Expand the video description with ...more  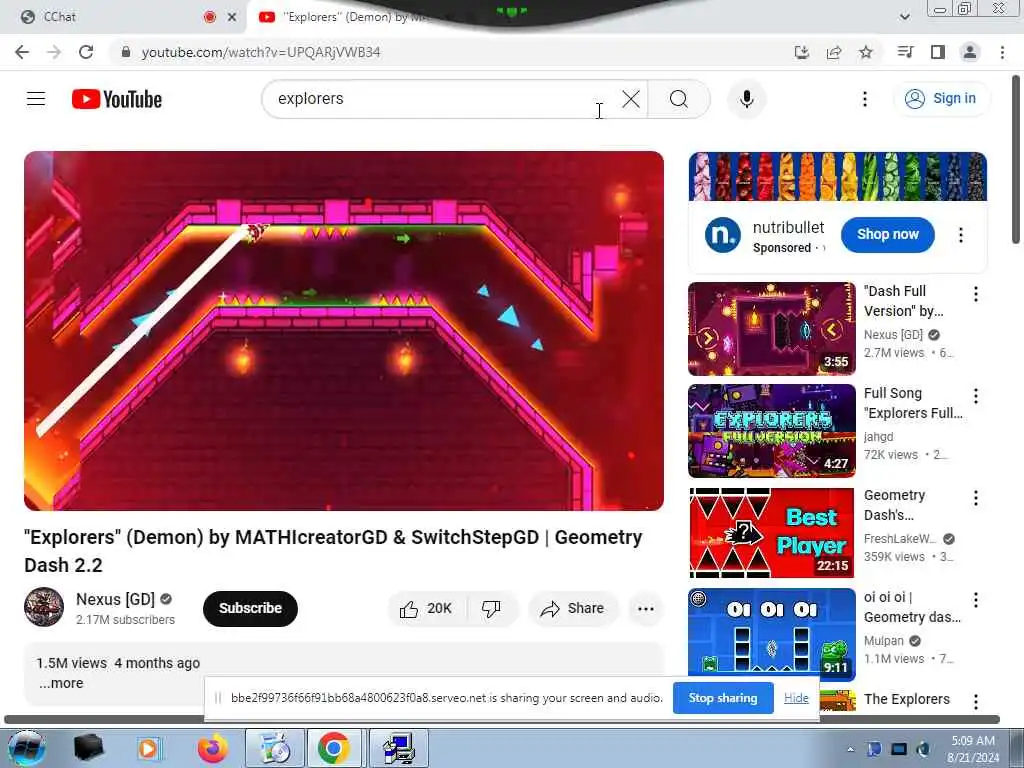[x=61, y=683]
